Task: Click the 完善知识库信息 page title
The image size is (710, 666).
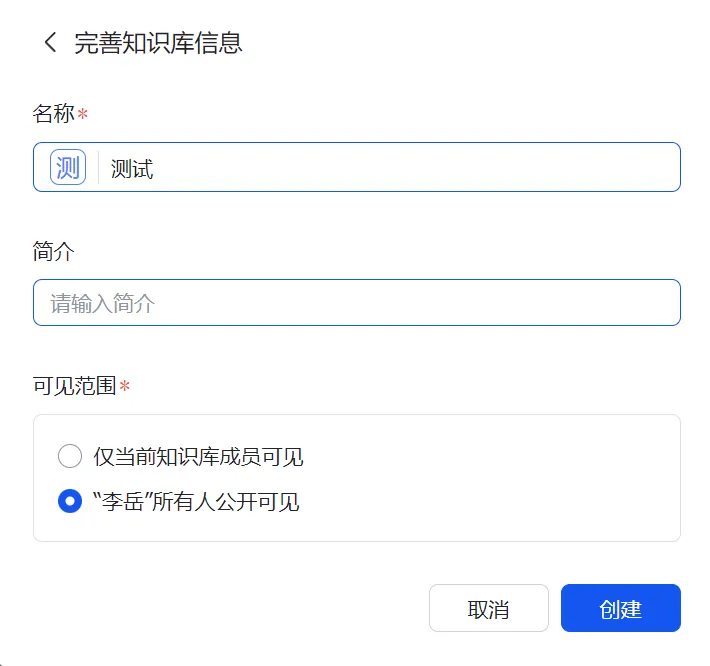Action: pos(158,43)
